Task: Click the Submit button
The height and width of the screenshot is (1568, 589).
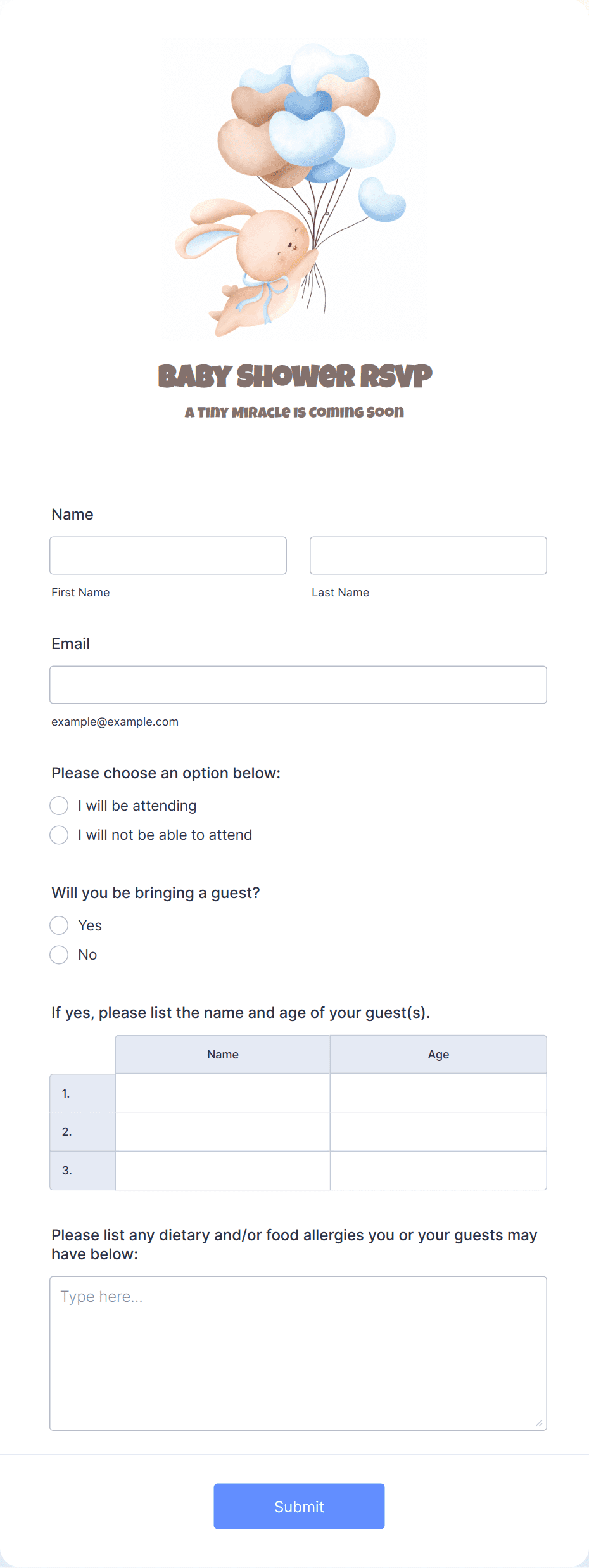Action: pyautogui.click(x=299, y=1507)
